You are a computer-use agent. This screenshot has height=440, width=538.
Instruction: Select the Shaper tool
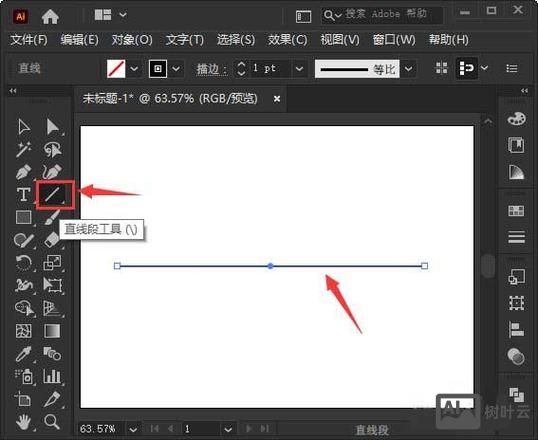pos(23,240)
